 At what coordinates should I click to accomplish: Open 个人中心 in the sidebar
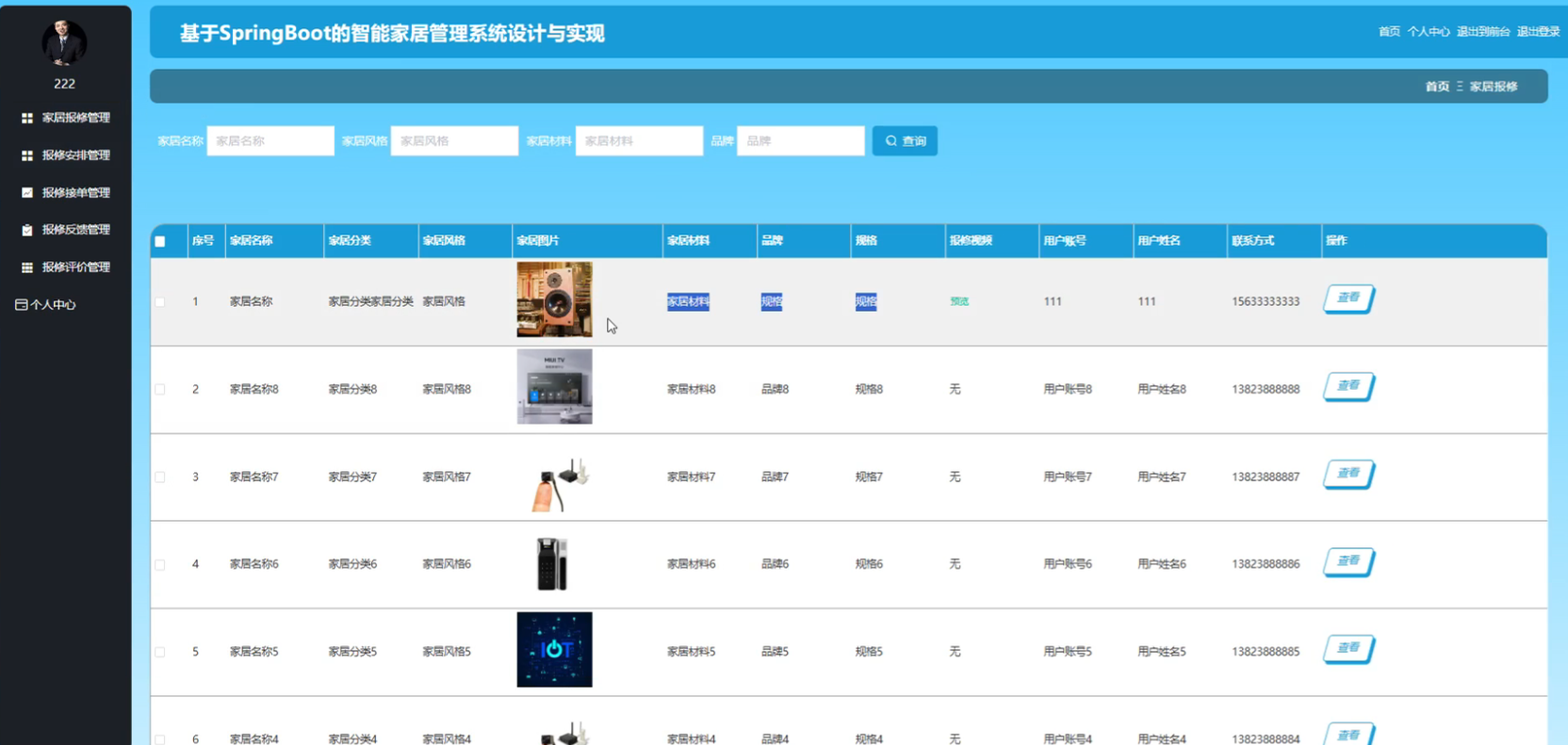(45, 304)
